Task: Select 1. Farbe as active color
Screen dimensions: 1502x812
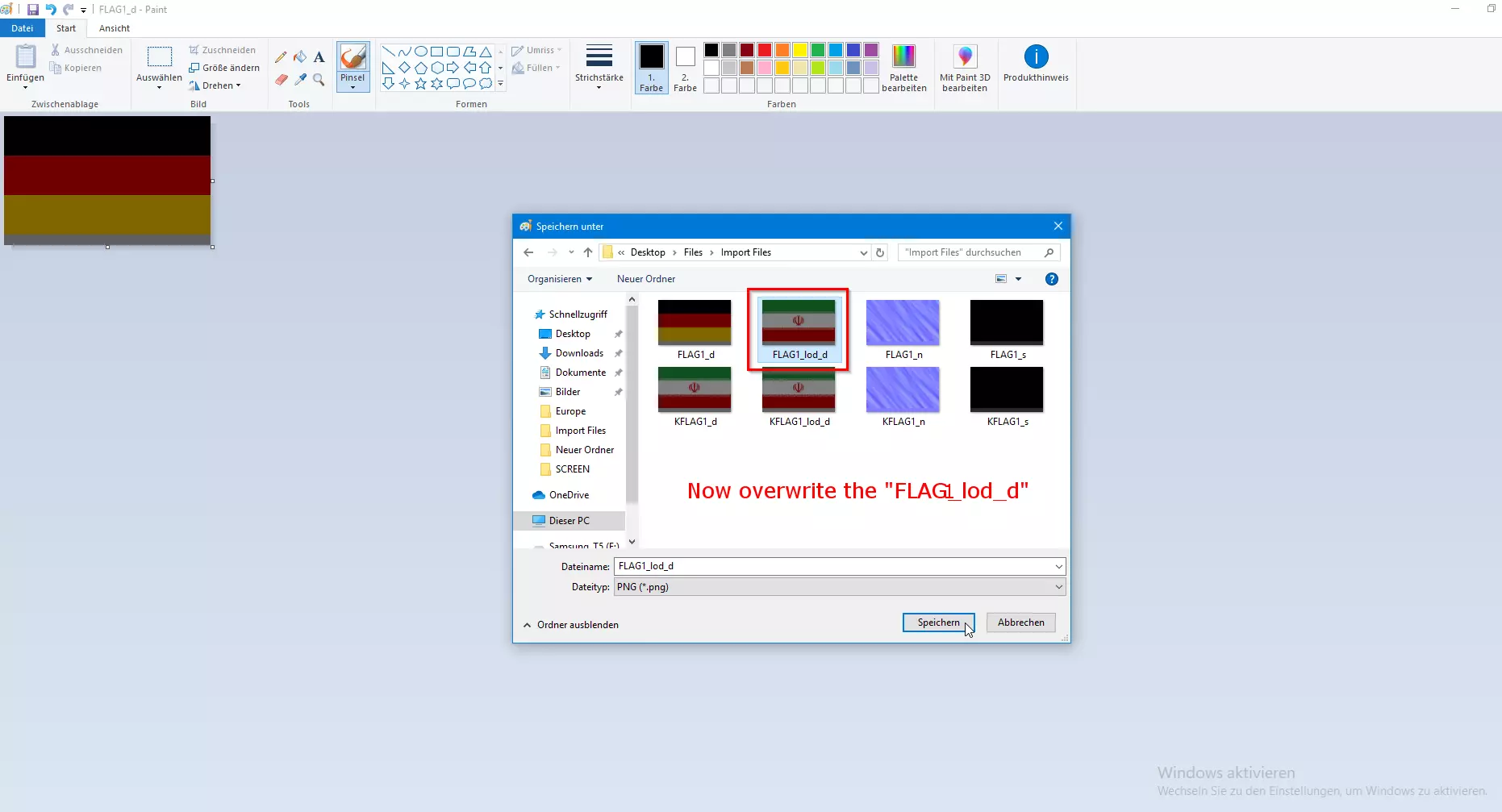Action: [651, 68]
